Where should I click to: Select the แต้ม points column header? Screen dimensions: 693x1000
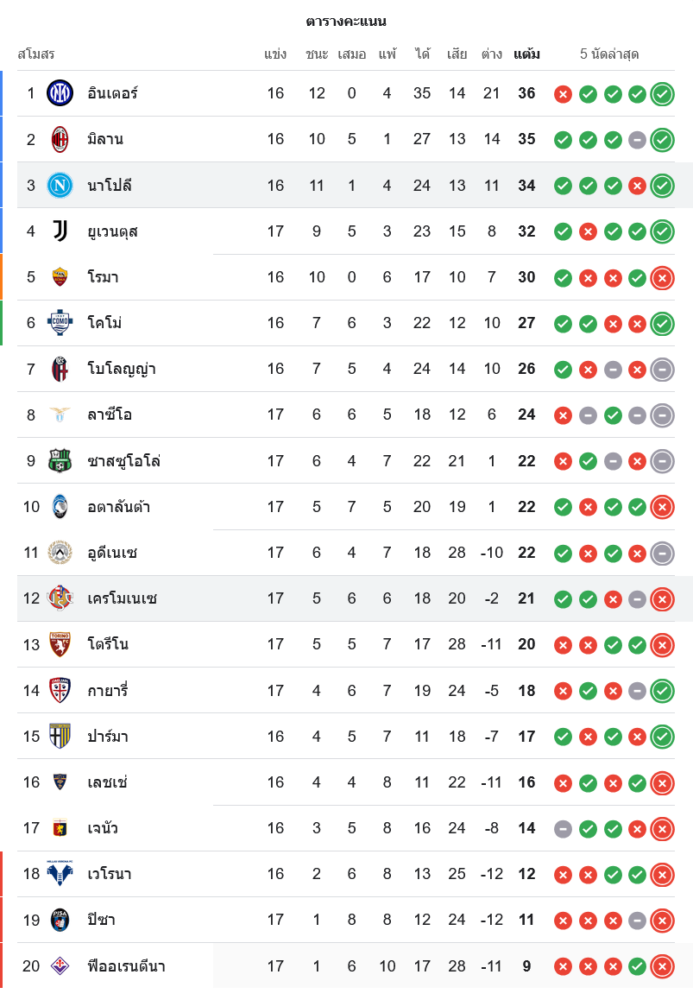point(527,54)
